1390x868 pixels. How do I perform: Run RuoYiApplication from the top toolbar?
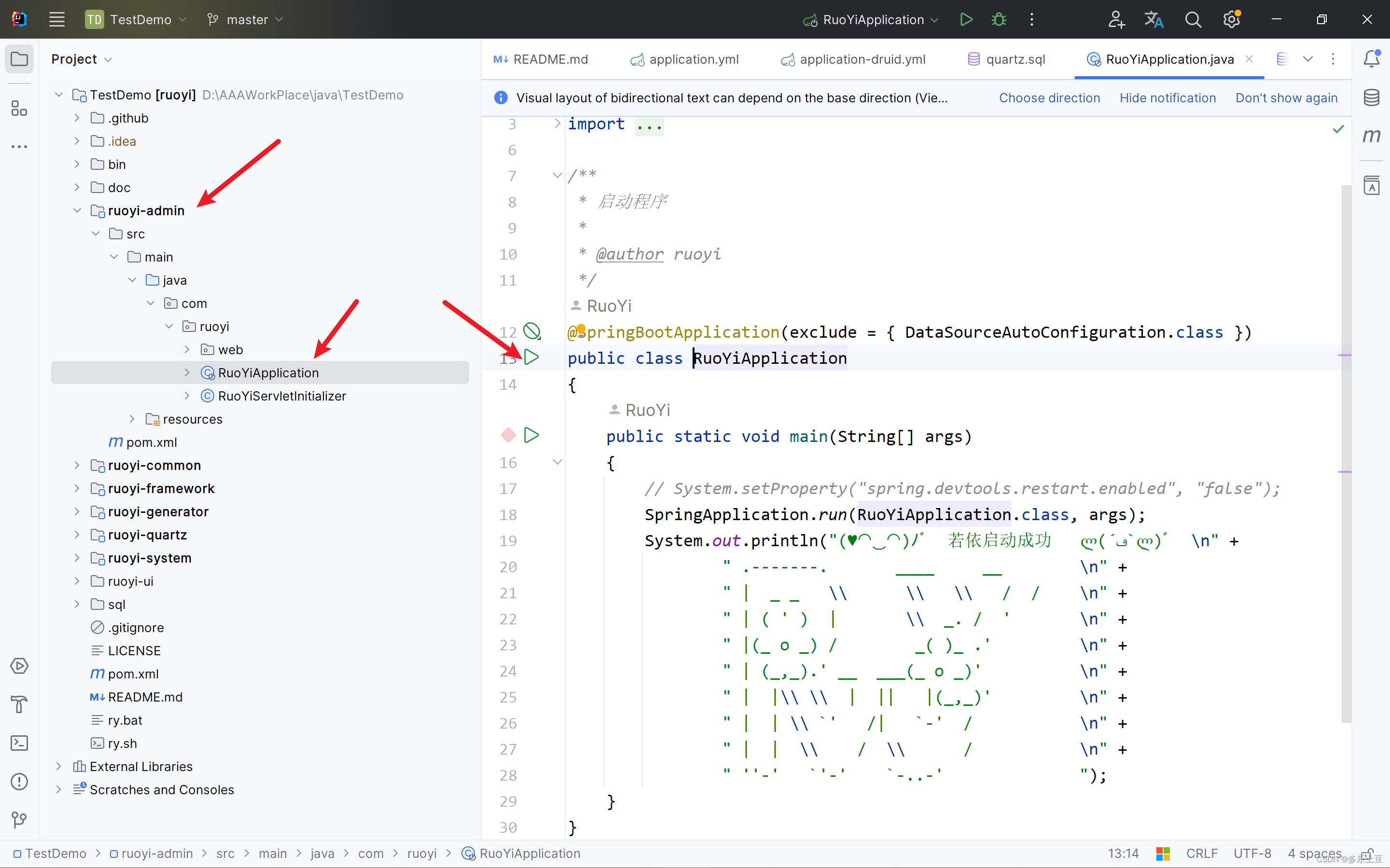point(966,19)
